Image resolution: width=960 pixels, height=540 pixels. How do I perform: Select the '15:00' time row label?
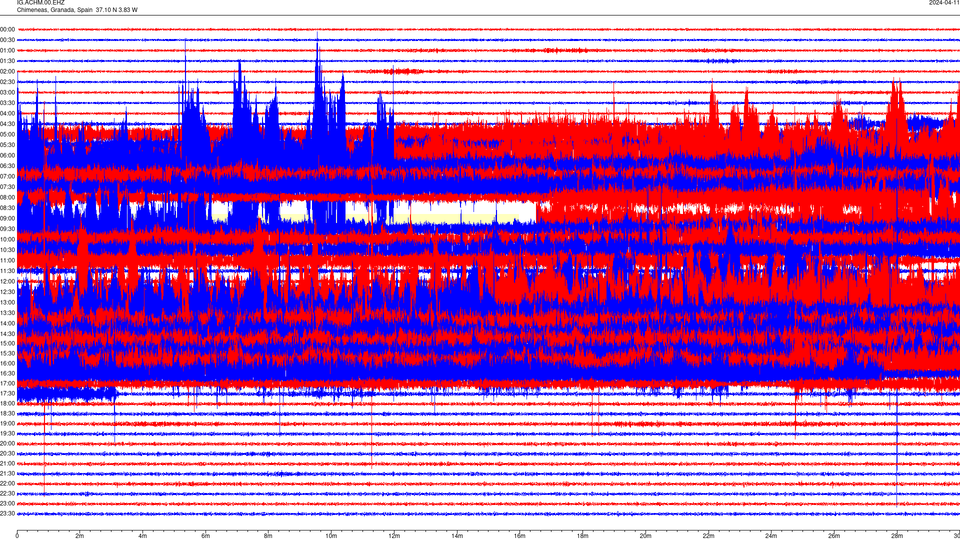coord(7,343)
